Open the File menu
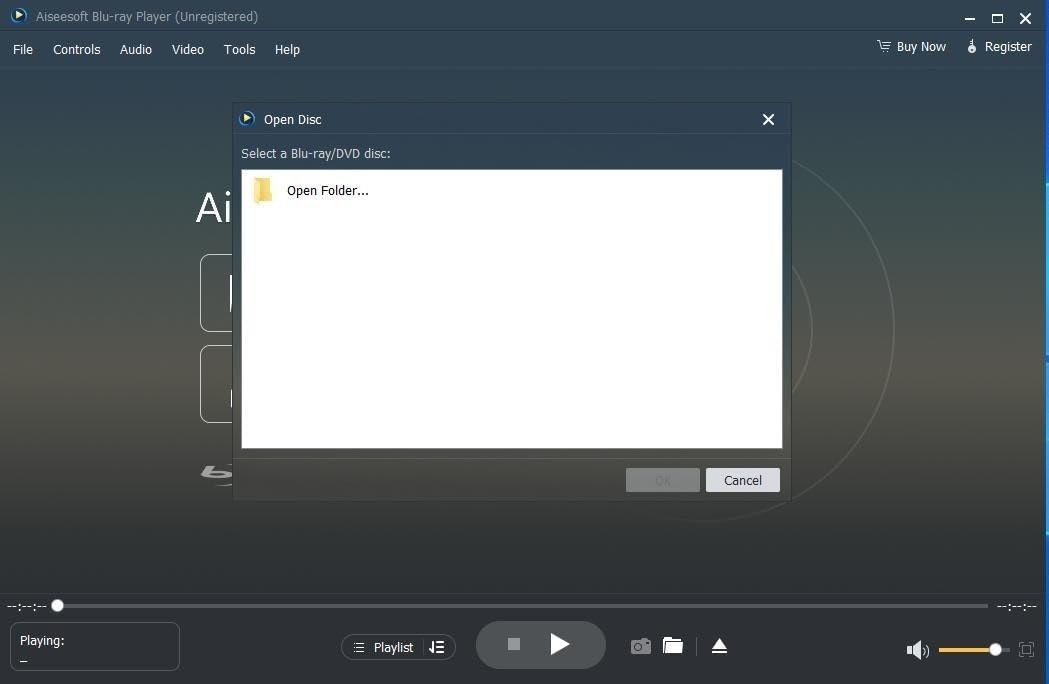This screenshot has width=1049, height=684. click(23, 50)
